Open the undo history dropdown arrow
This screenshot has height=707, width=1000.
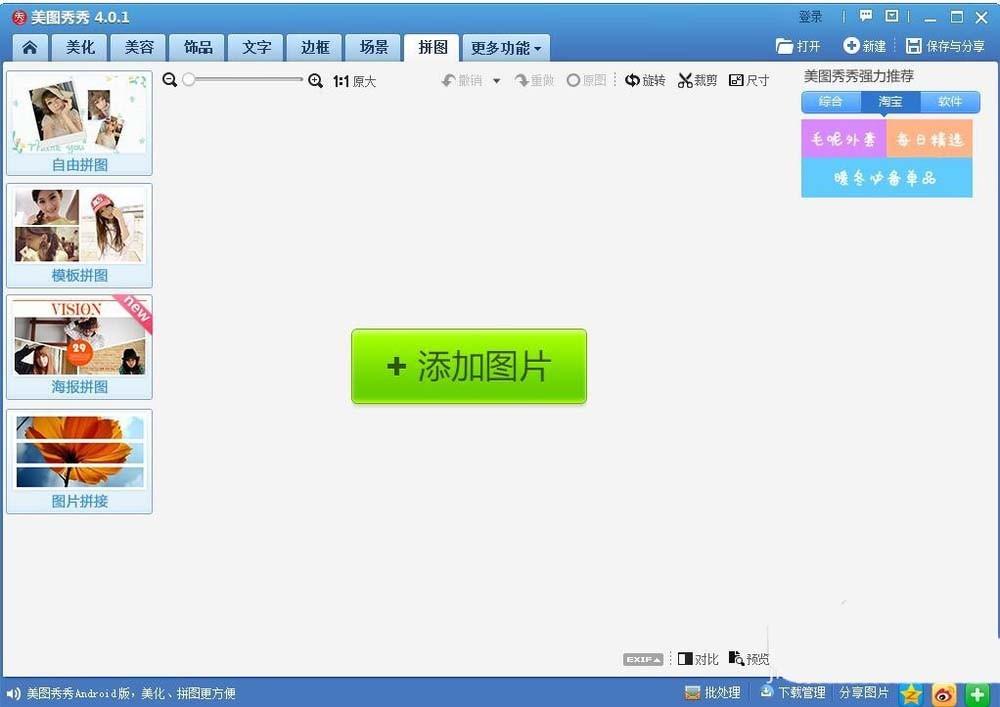click(x=496, y=80)
